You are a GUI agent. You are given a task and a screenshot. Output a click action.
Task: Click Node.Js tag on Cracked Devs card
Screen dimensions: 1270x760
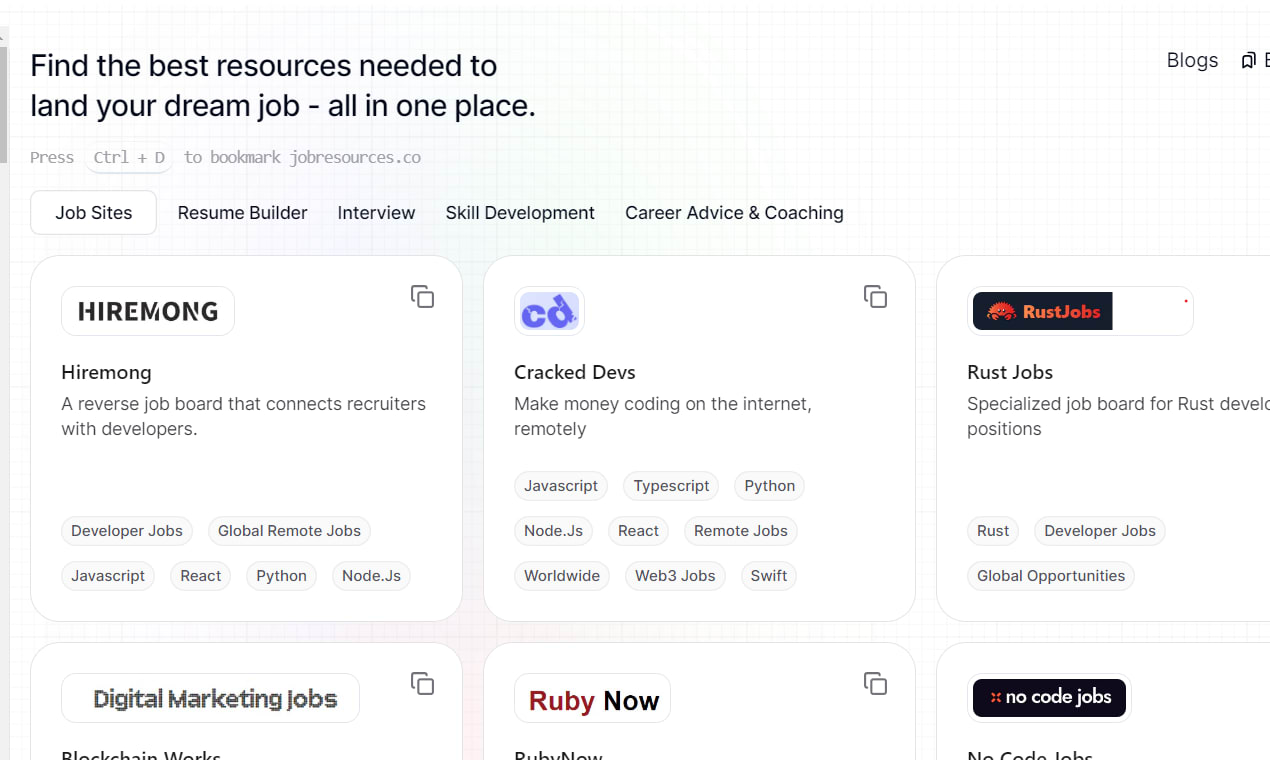(x=553, y=531)
